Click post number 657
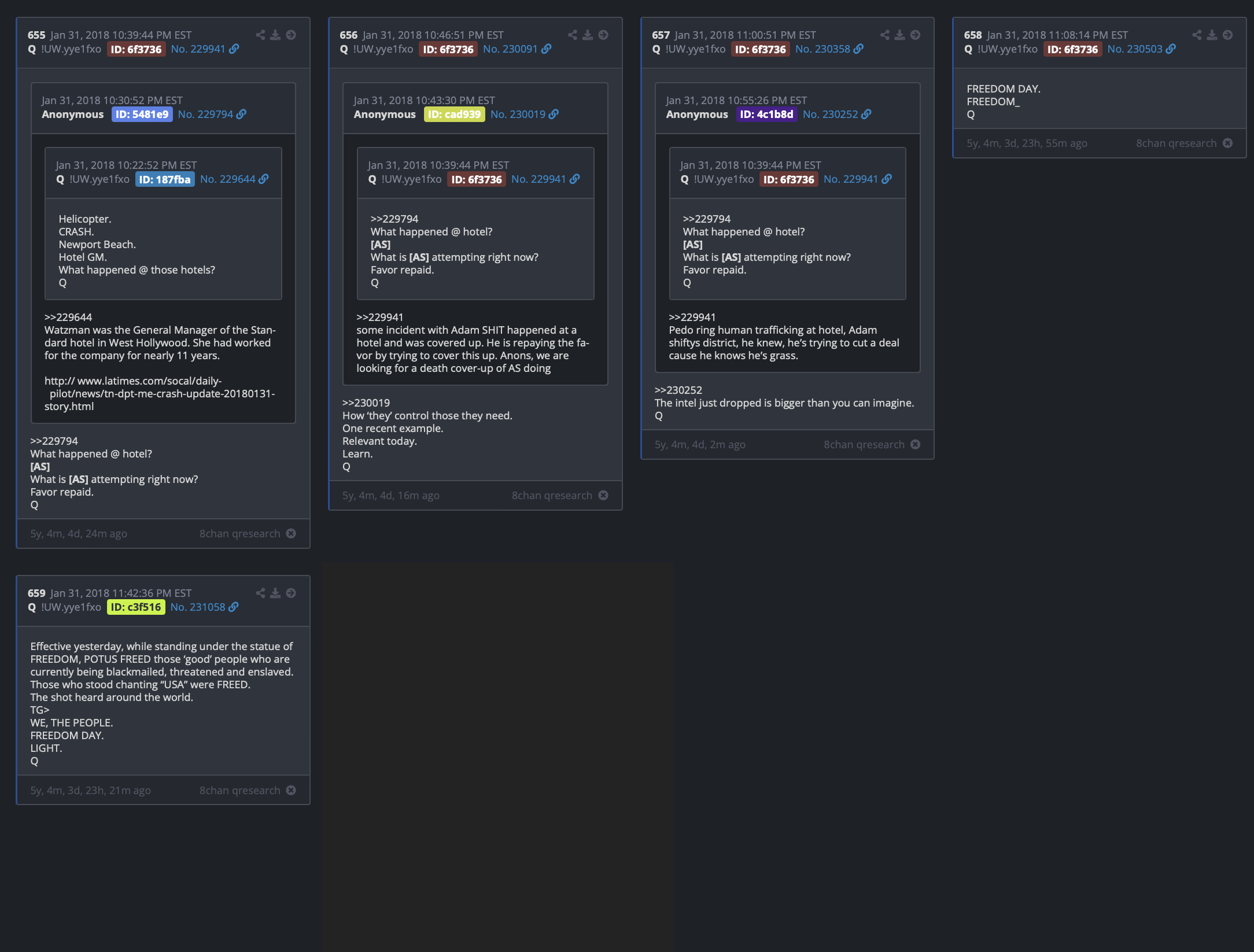This screenshot has width=1254, height=952. coord(661,35)
